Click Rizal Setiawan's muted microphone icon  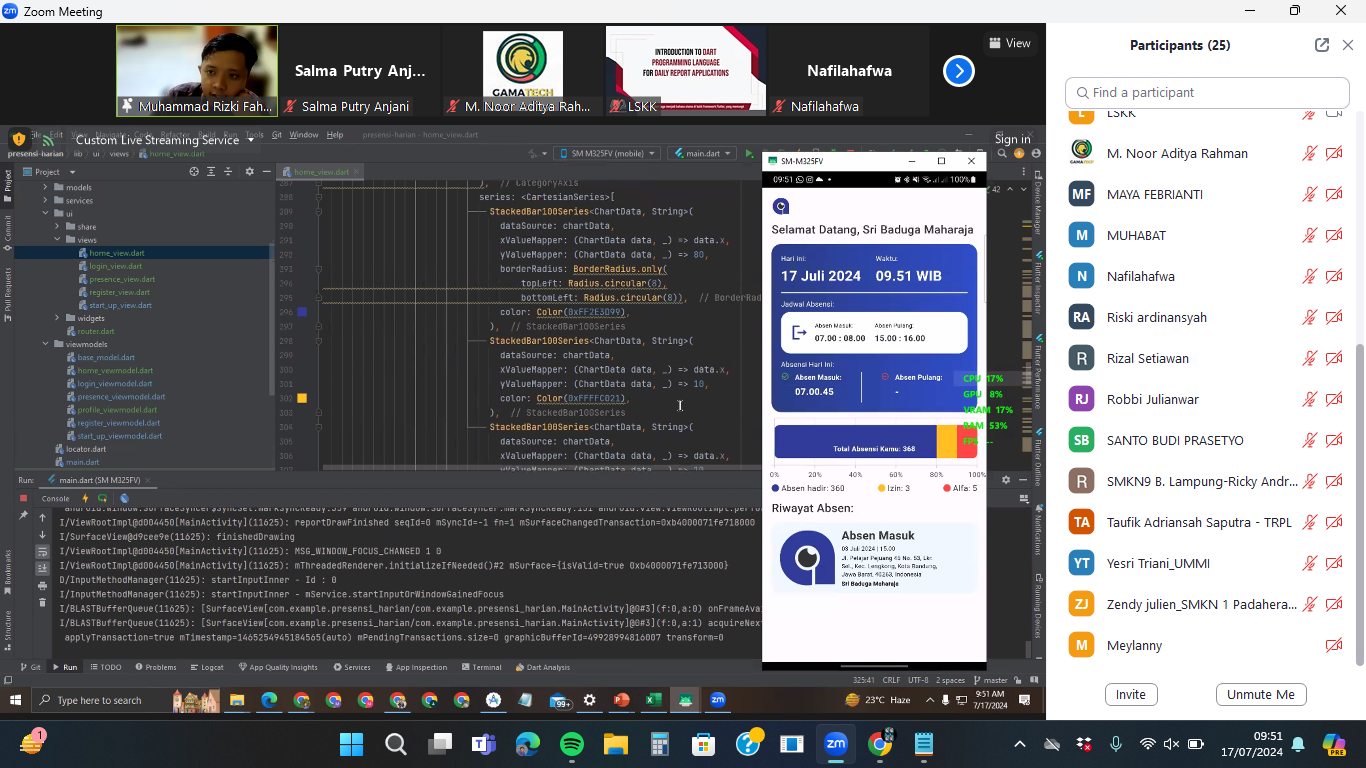(1309, 358)
